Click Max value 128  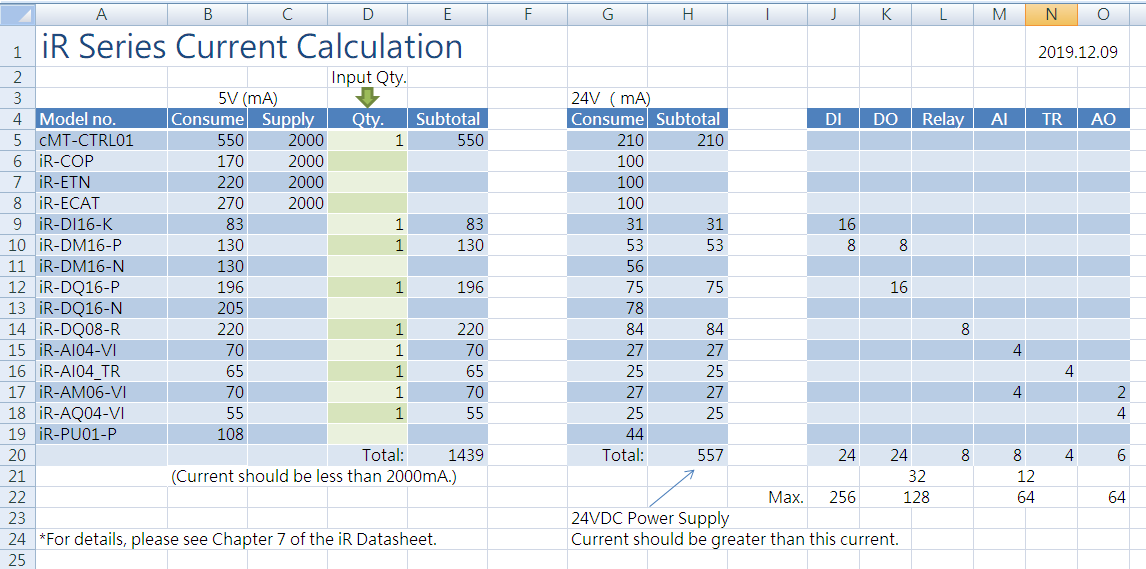(916, 498)
